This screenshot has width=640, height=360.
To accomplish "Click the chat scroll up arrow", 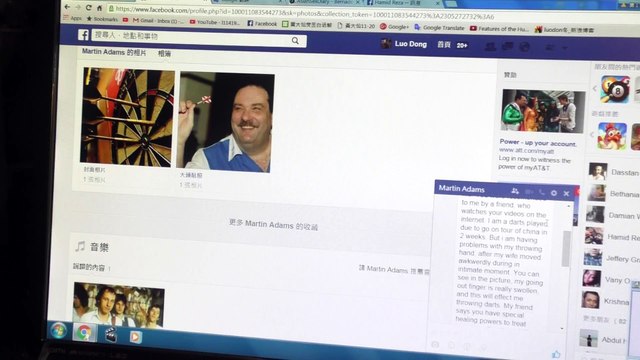I will coord(569,207).
